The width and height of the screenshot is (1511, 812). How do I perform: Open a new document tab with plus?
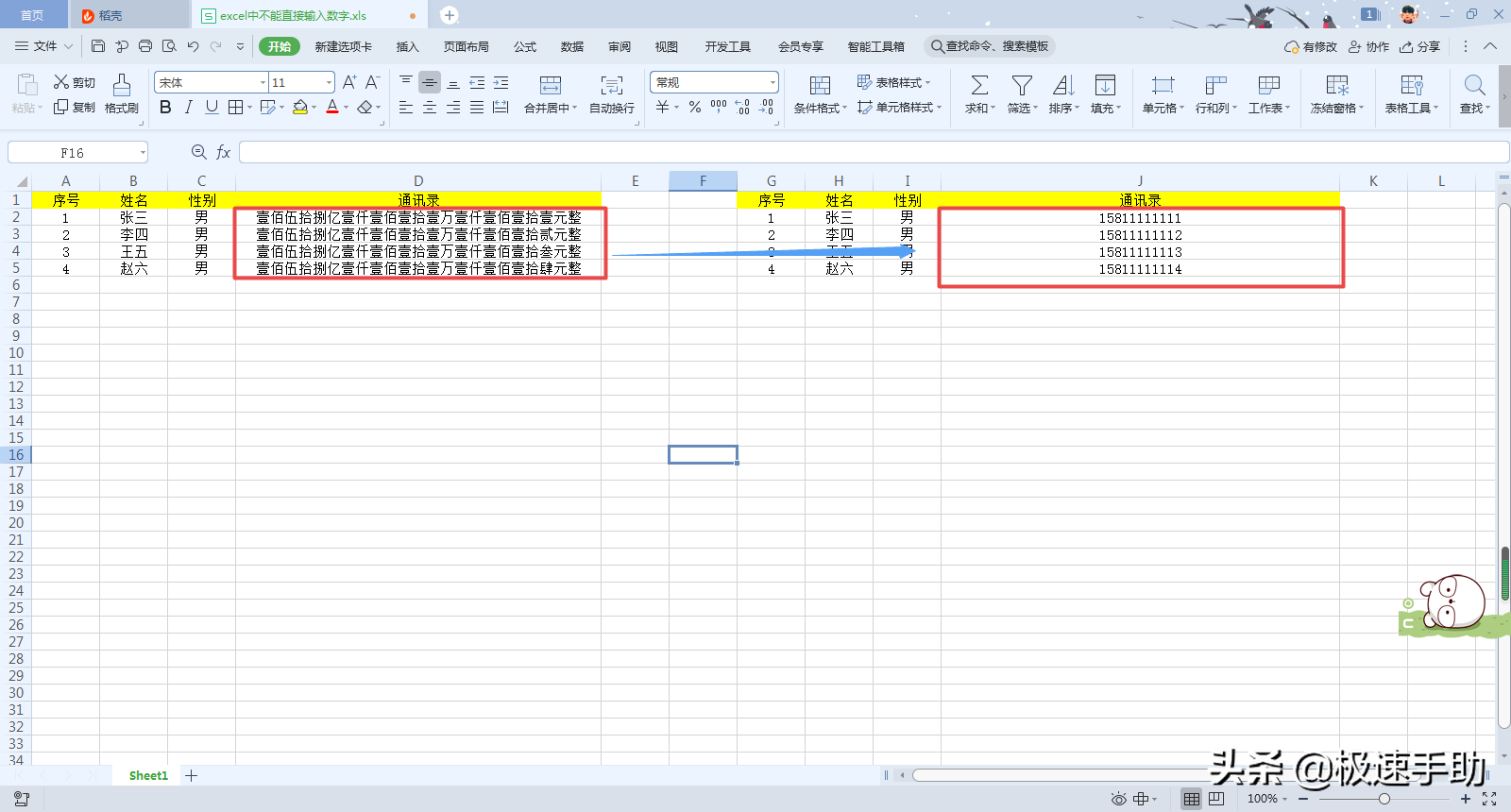450,15
